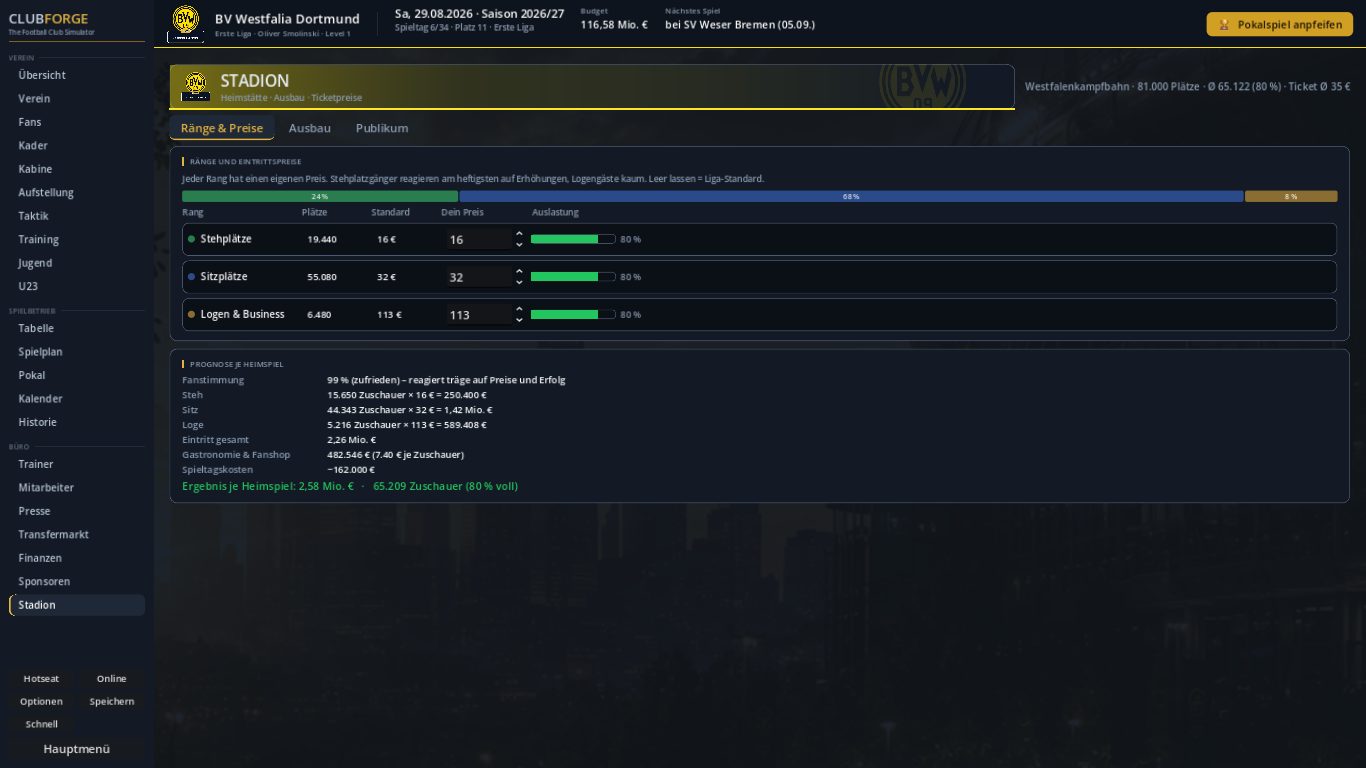The height and width of the screenshot is (768, 1366).
Task: Go to the Training page
Action: tap(77, 239)
